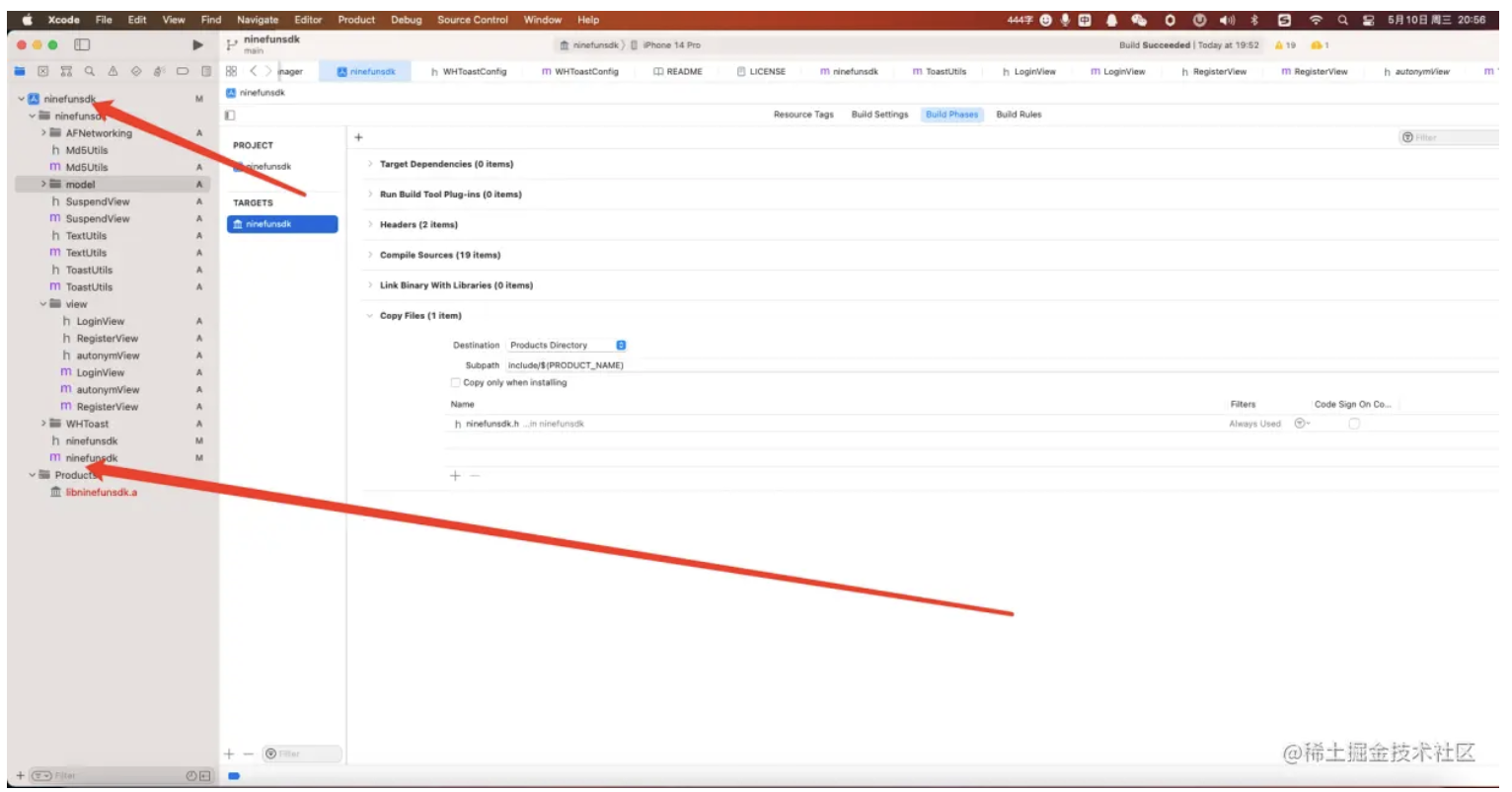
Task: Click the WeChat menu bar icon
Action: click(x=1139, y=20)
